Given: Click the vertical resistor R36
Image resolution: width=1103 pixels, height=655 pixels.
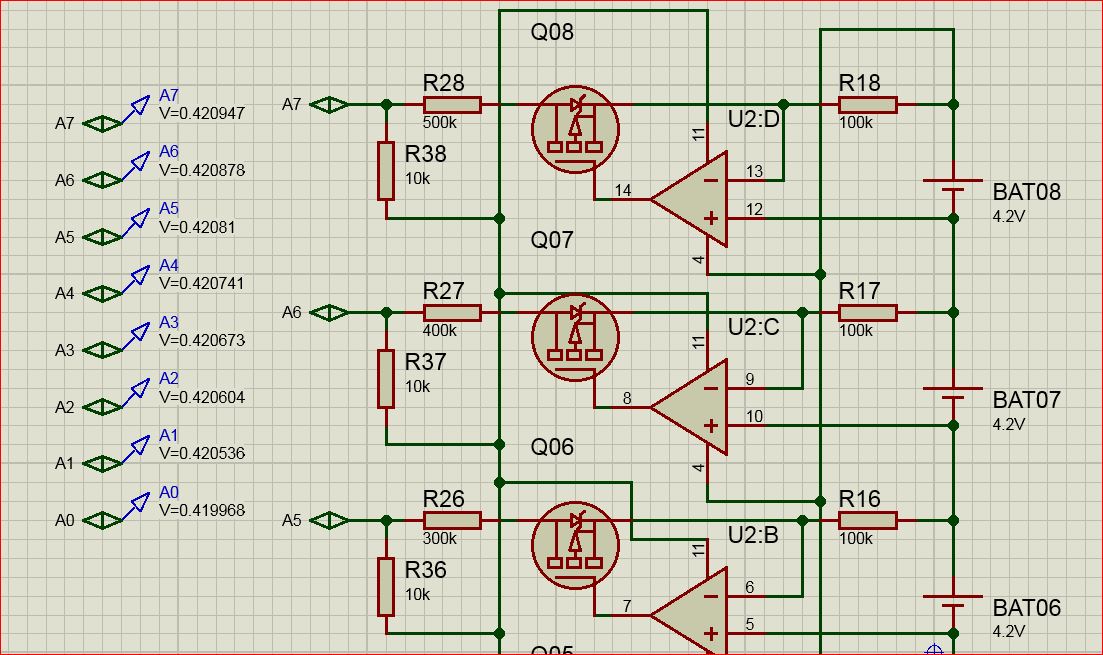Looking at the screenshot, I should click(x=386, y=587).
